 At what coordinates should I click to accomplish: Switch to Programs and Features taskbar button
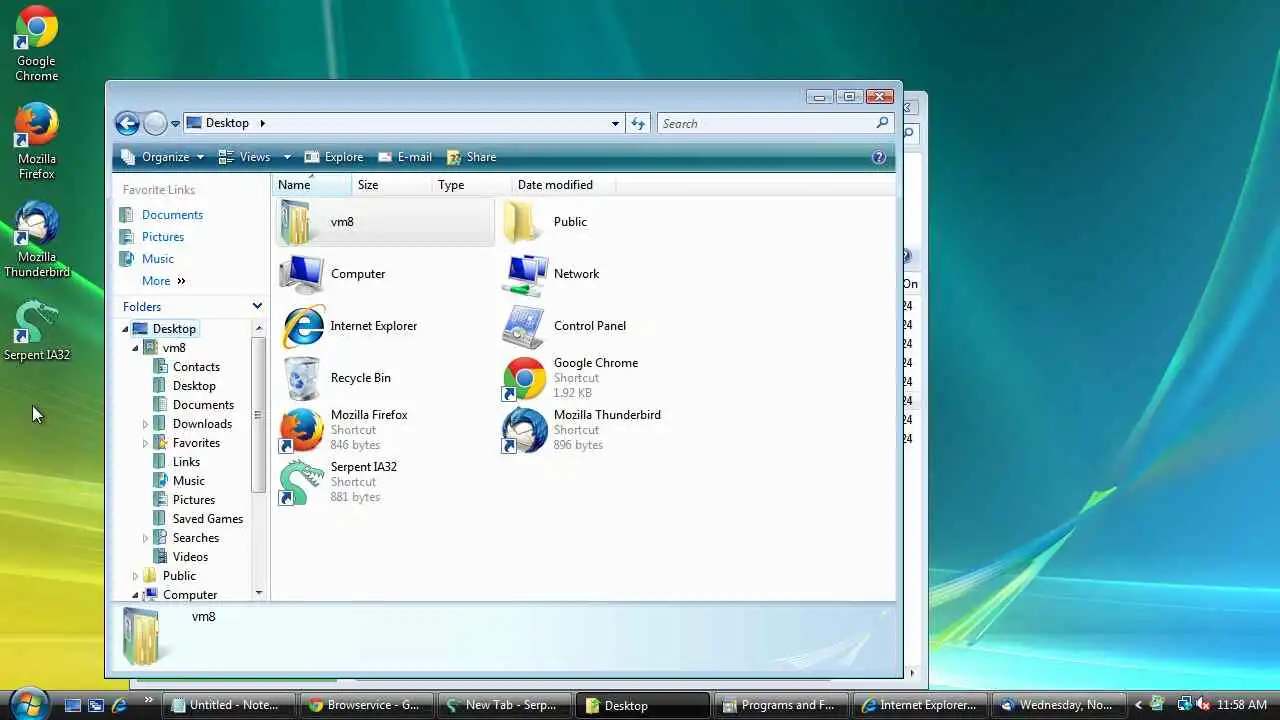click(x=781, y=705)
